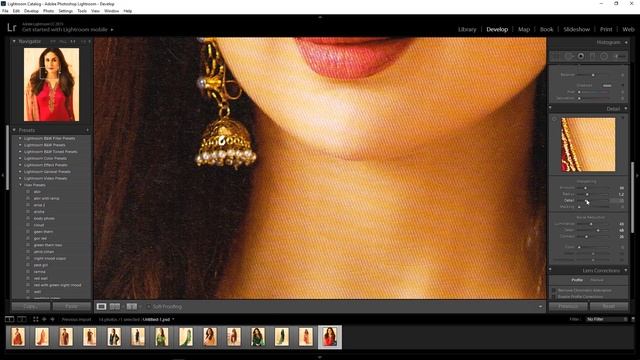Collapse the Lens Corrections panel triangle
Image resolution: width=640 pixels, height=360 pixels.
626,270
